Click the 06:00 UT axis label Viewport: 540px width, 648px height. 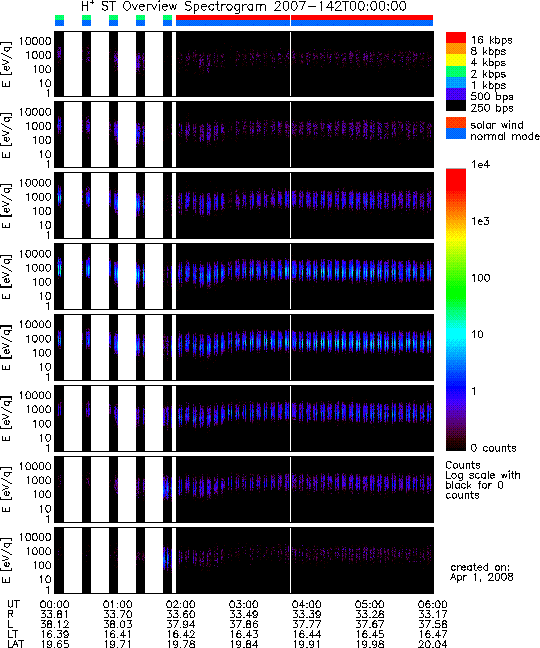432,605
